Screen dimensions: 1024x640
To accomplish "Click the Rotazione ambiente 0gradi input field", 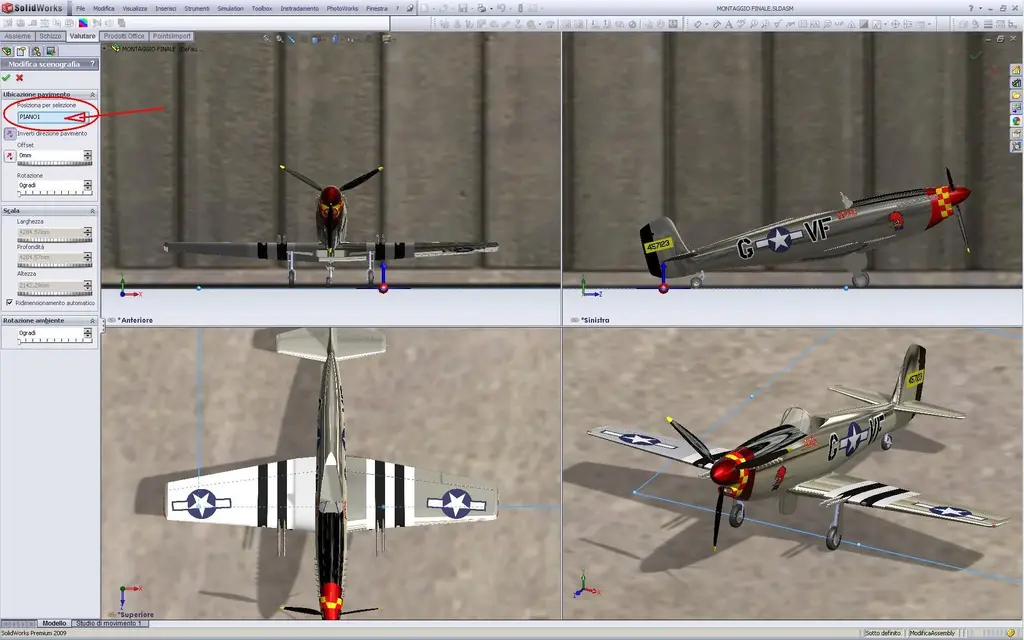I will 50,333.
